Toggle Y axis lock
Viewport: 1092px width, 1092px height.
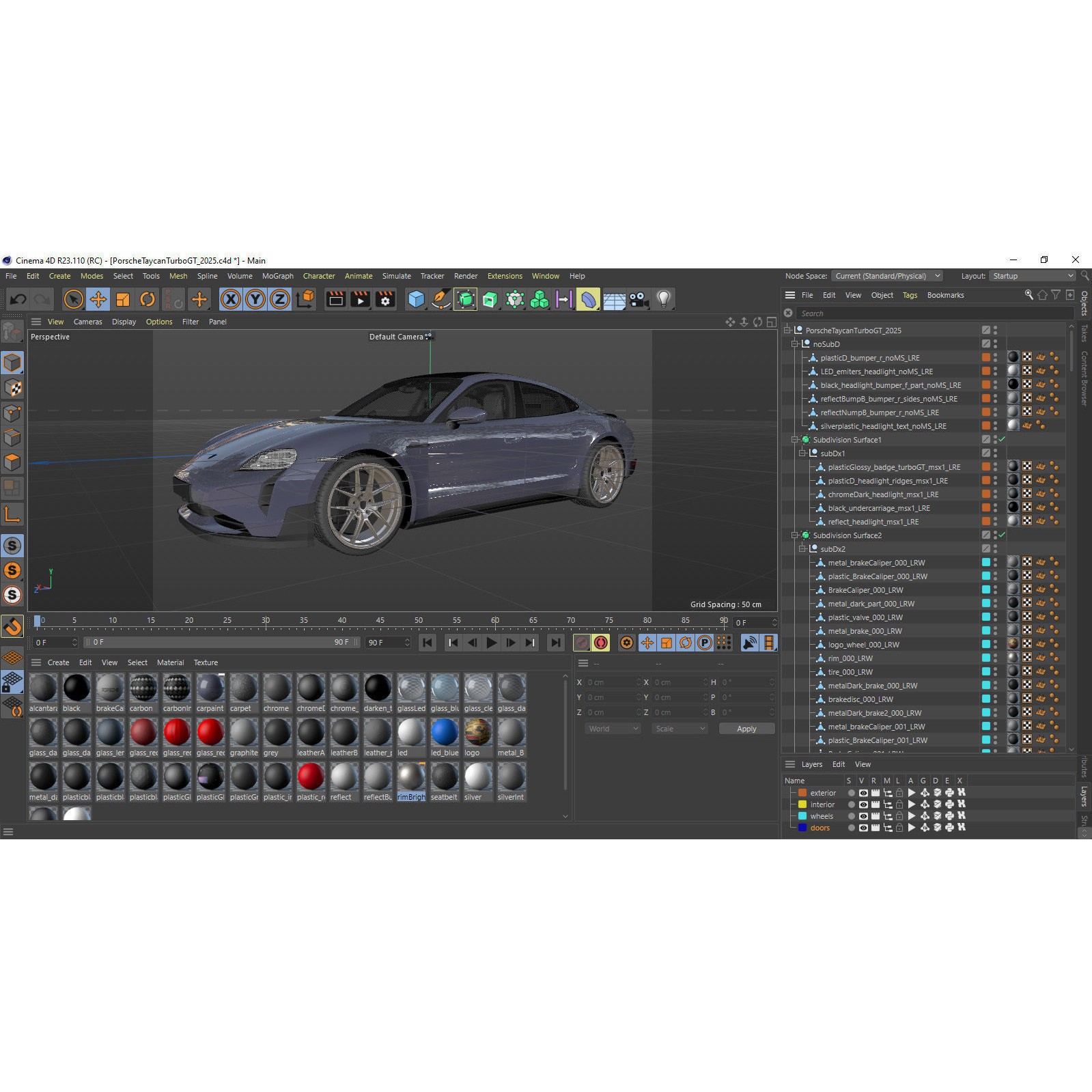point(255,299)
